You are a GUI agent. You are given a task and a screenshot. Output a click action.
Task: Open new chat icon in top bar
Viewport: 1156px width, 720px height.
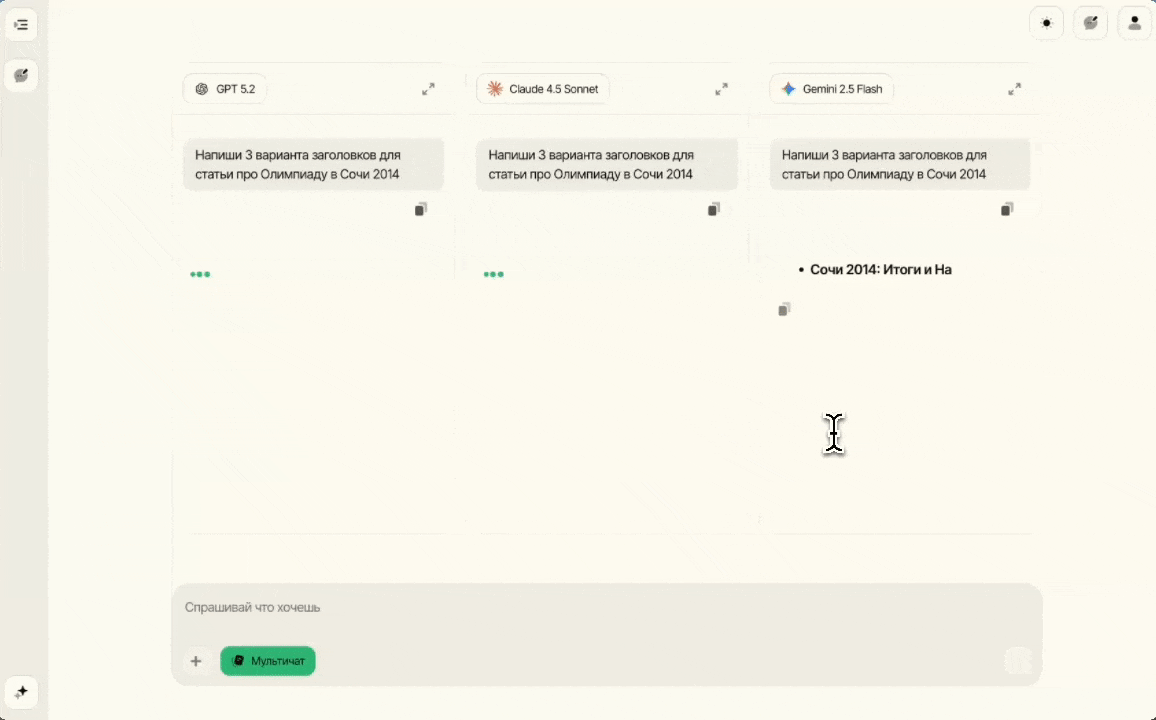(1090, 24)
